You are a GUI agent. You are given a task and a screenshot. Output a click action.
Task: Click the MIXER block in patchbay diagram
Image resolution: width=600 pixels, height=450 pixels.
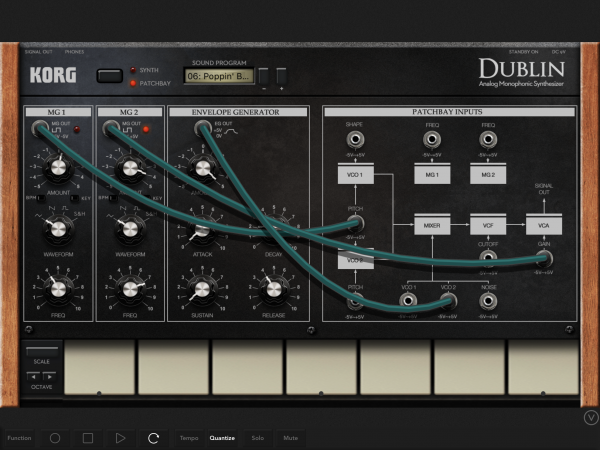(432, 225)
